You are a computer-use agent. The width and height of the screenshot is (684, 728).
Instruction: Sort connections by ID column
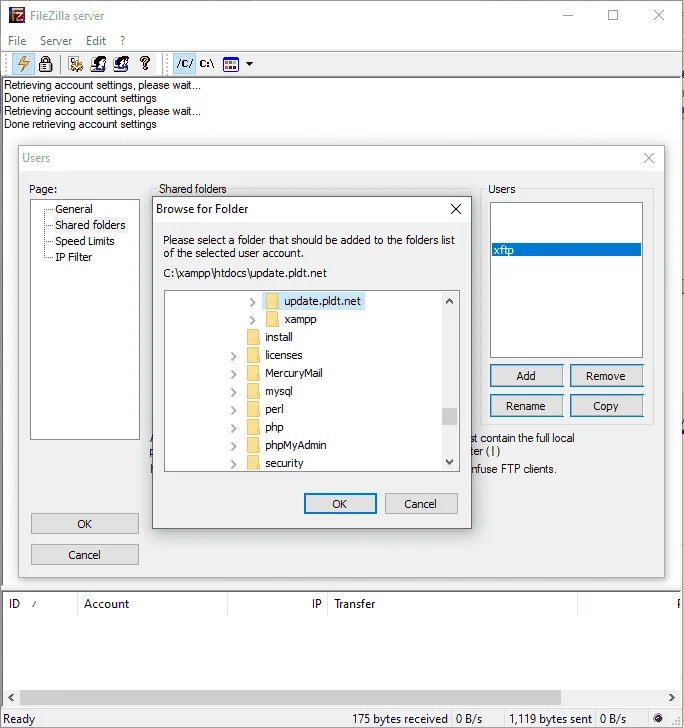tap(39, 604)
